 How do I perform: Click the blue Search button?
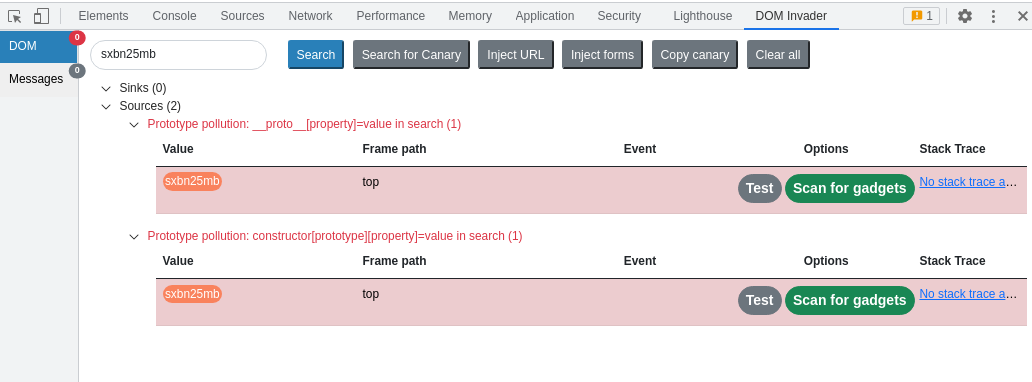(x=316, y=55)
